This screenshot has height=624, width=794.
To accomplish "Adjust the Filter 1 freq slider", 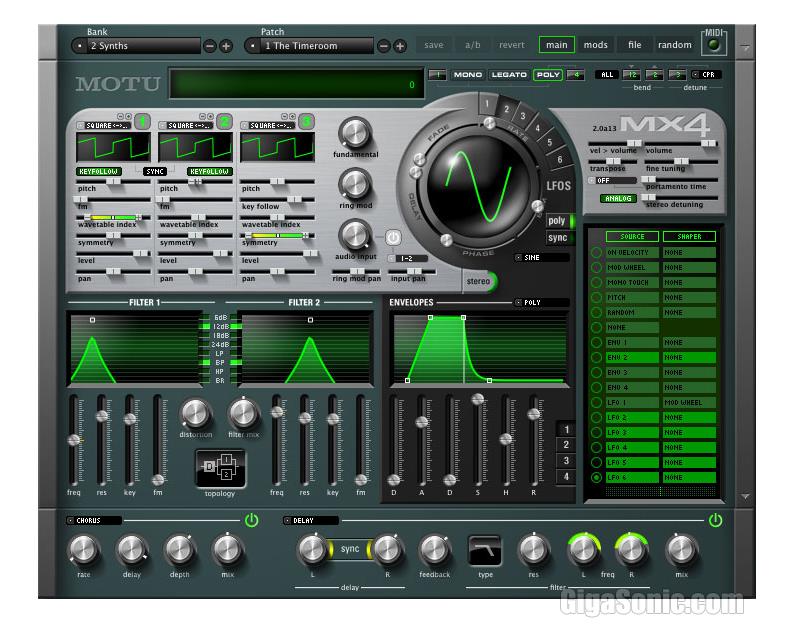I will pos(74,440).
